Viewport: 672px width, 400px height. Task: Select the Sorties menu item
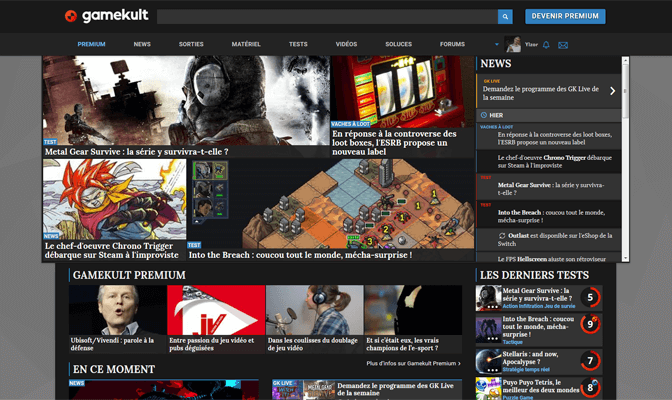pyautogui.click(x=191, y=44)
